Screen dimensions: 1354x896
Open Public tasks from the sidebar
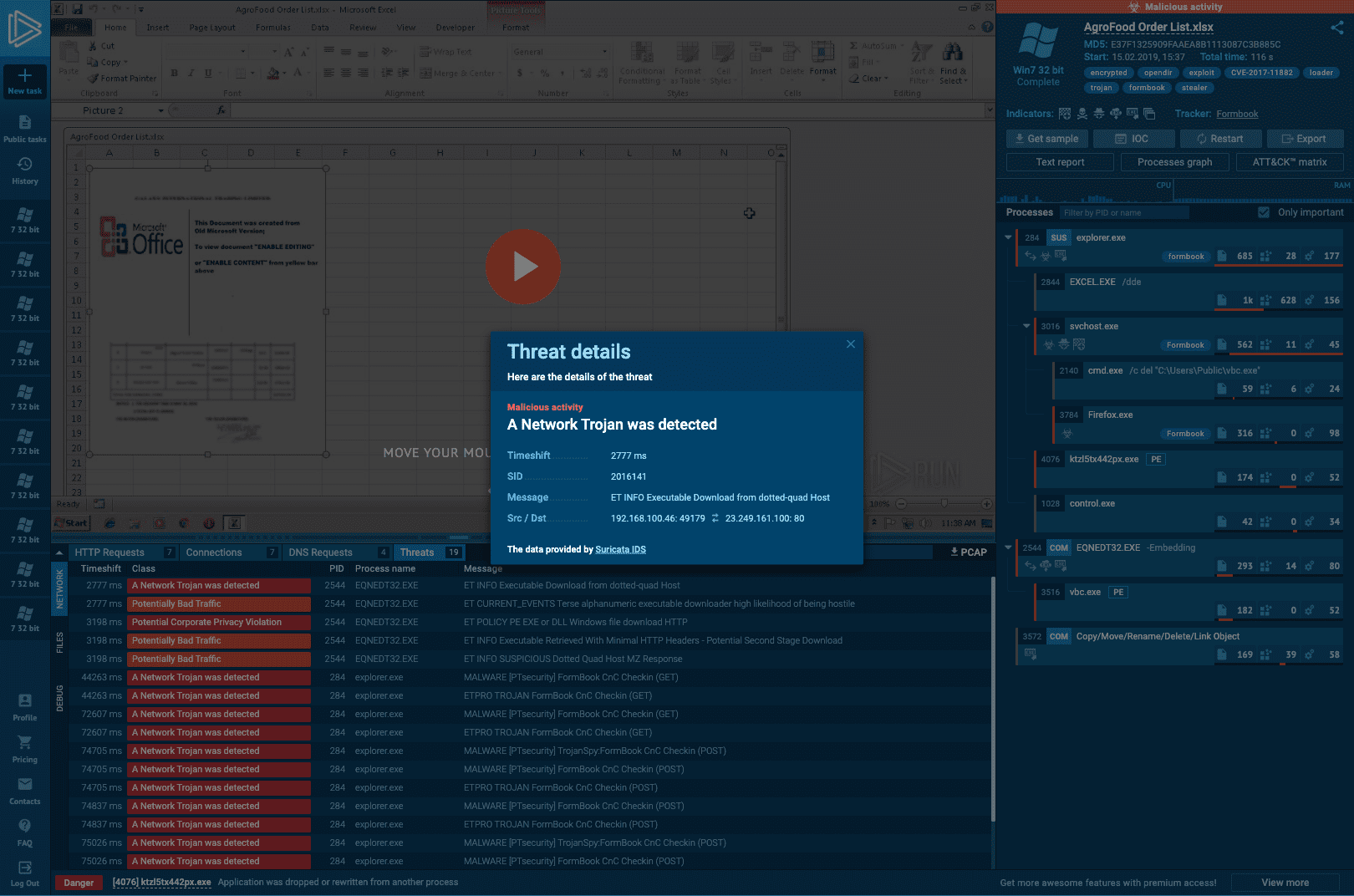25,123
